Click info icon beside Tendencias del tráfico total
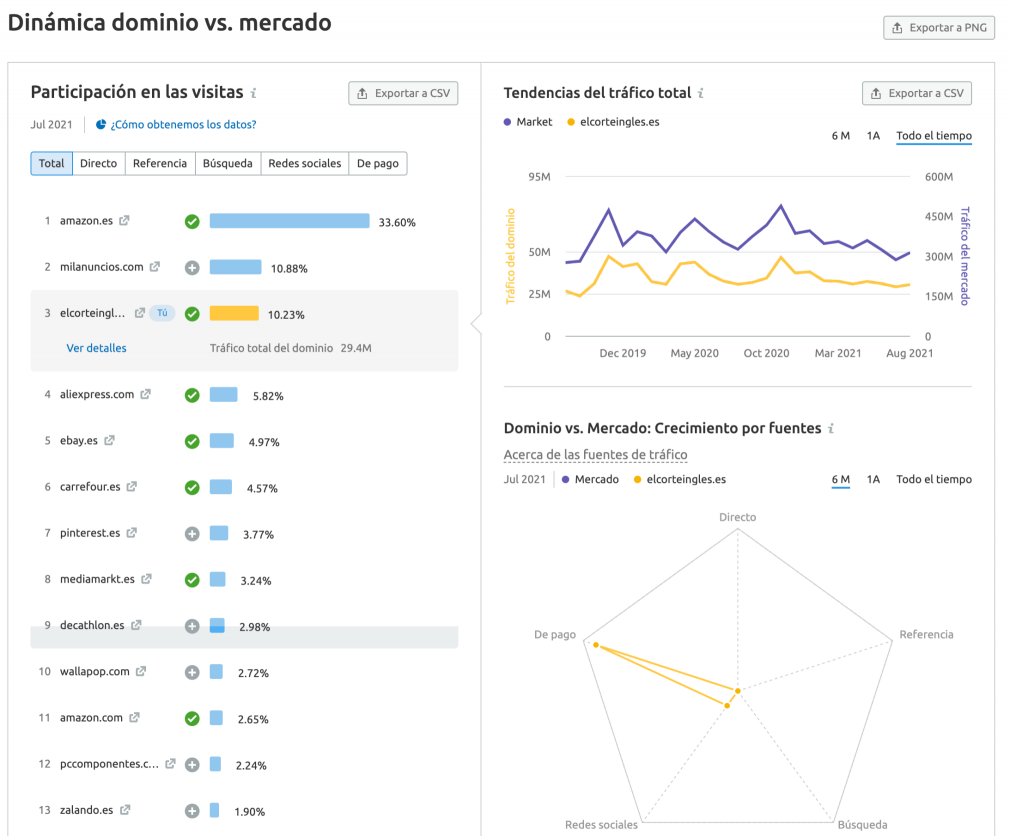Viewport: 1010px width, 836px height. (701, 93)
